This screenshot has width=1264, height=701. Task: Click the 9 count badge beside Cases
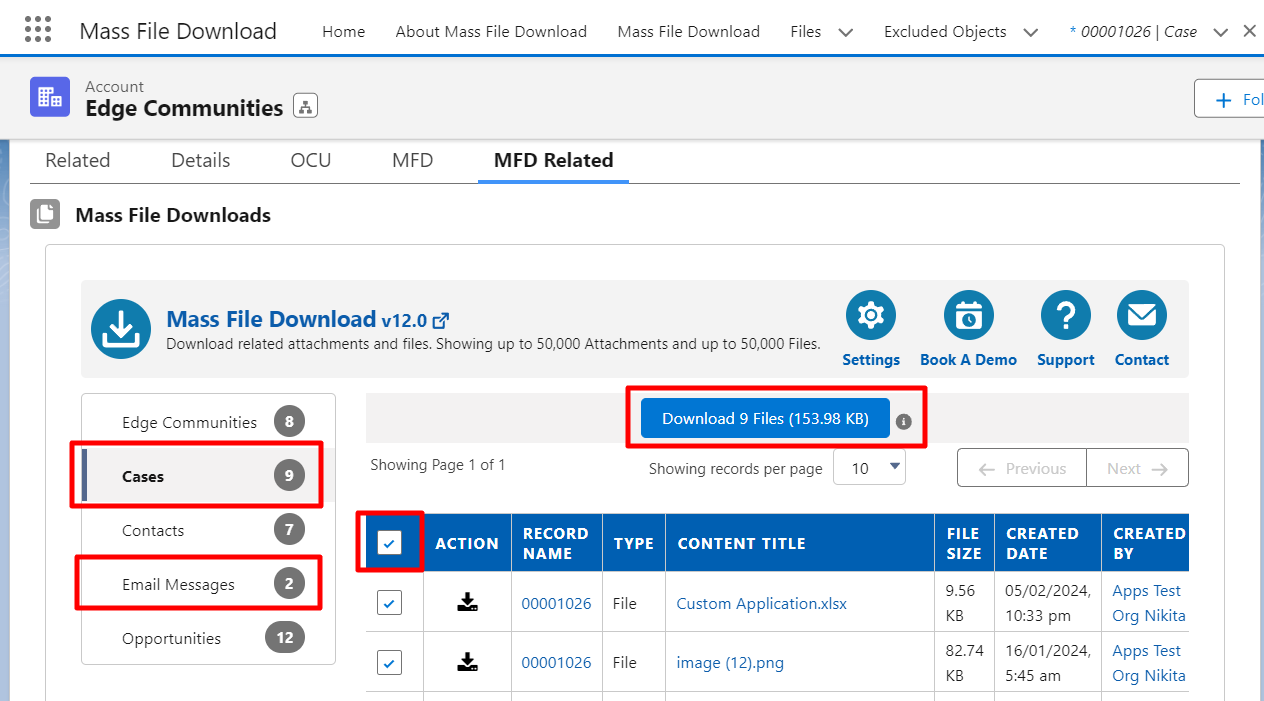click(289, 476)
